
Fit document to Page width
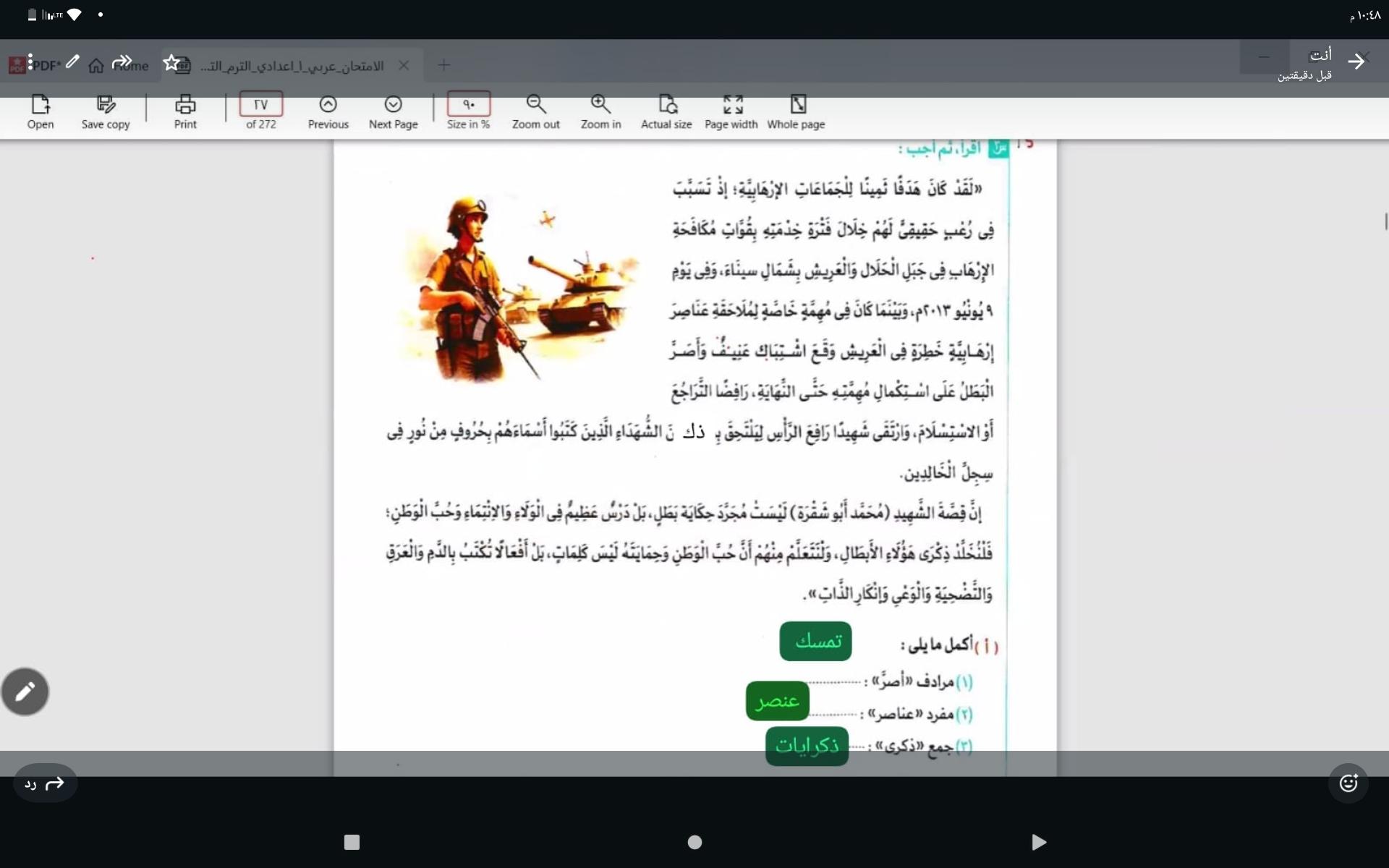click(x=731, y=106)
